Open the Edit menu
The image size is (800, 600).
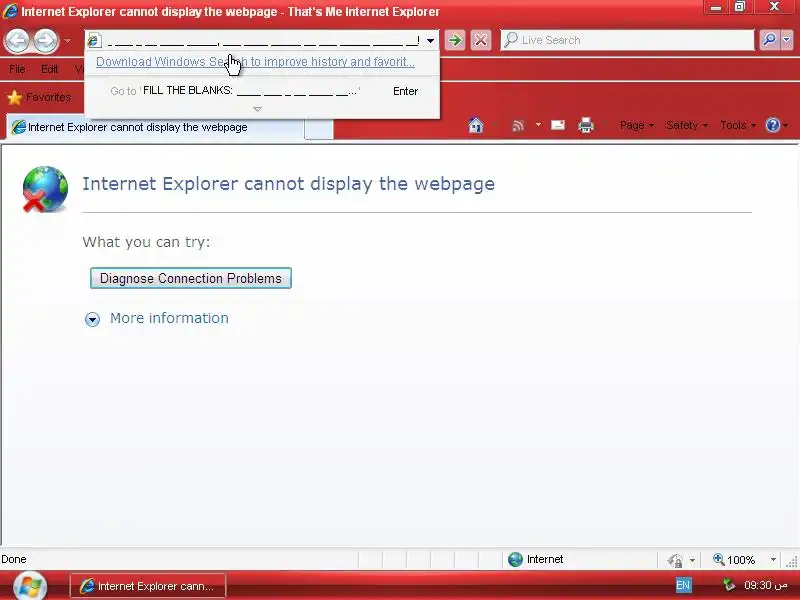(49, 69)
